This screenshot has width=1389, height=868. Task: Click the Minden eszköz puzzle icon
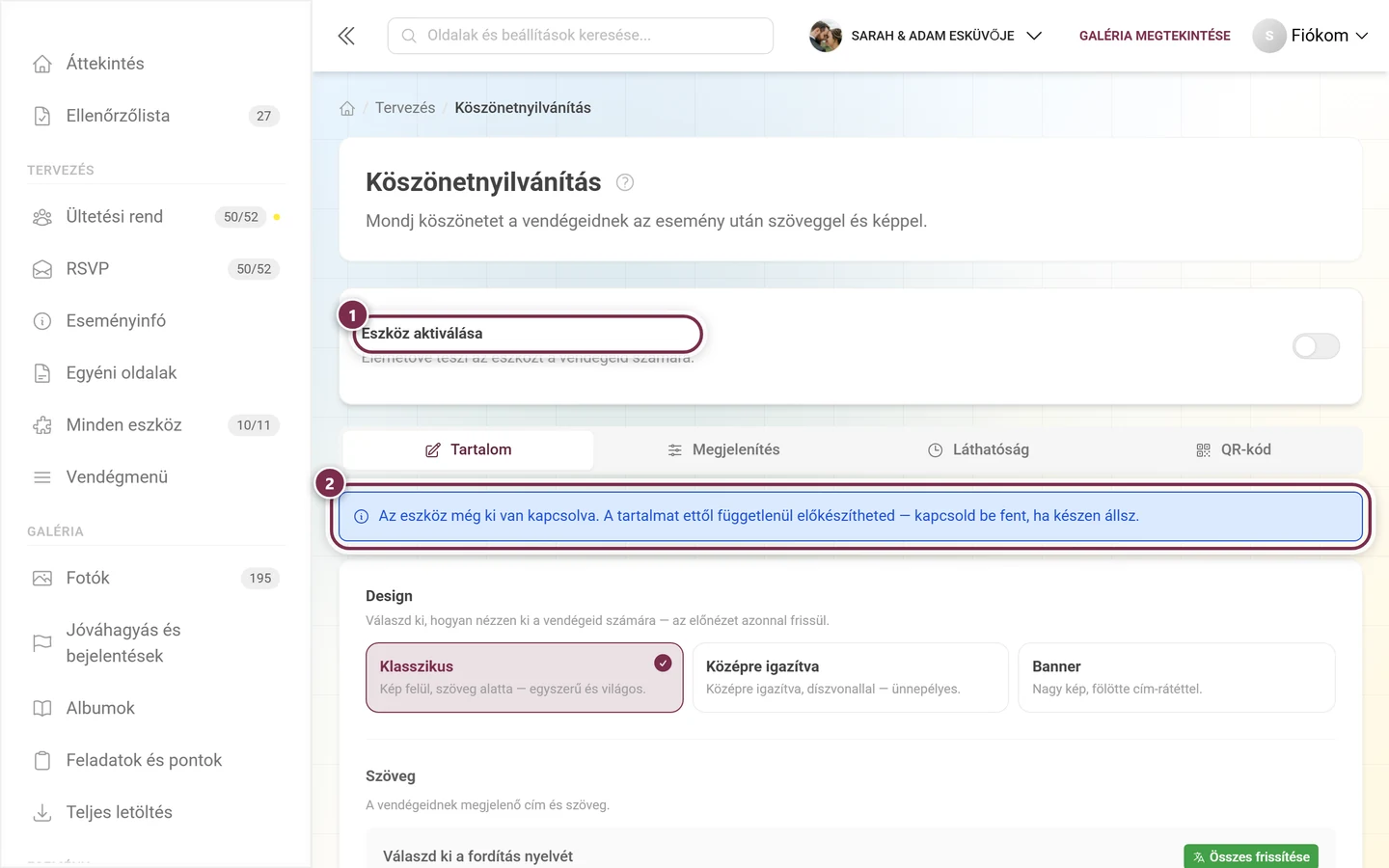[42, 425]
